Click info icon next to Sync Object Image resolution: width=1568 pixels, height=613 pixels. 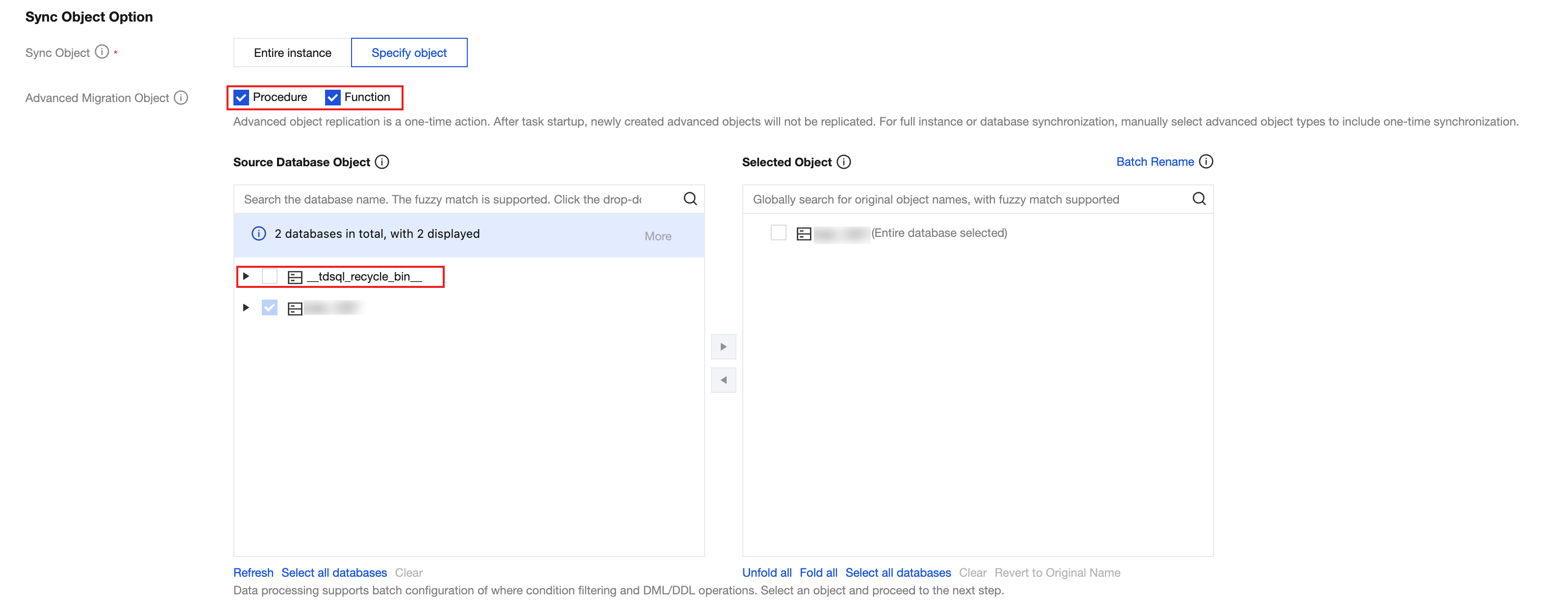102,52
